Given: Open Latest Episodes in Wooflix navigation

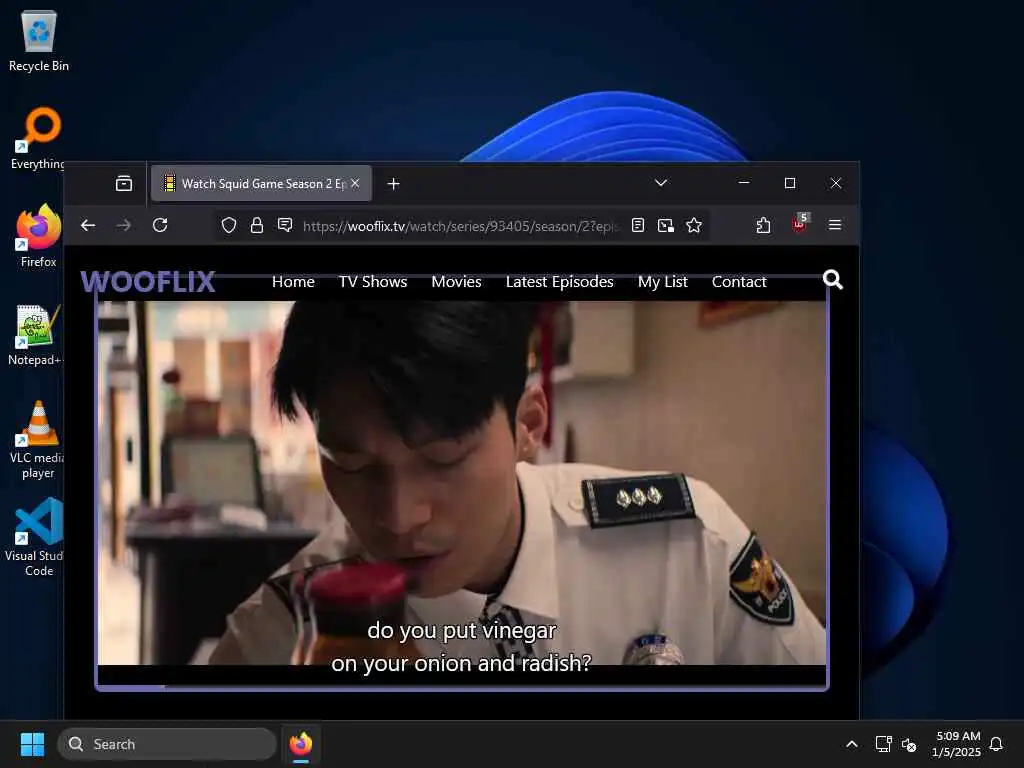Looking at the screenshot, I should pos(560,281).
